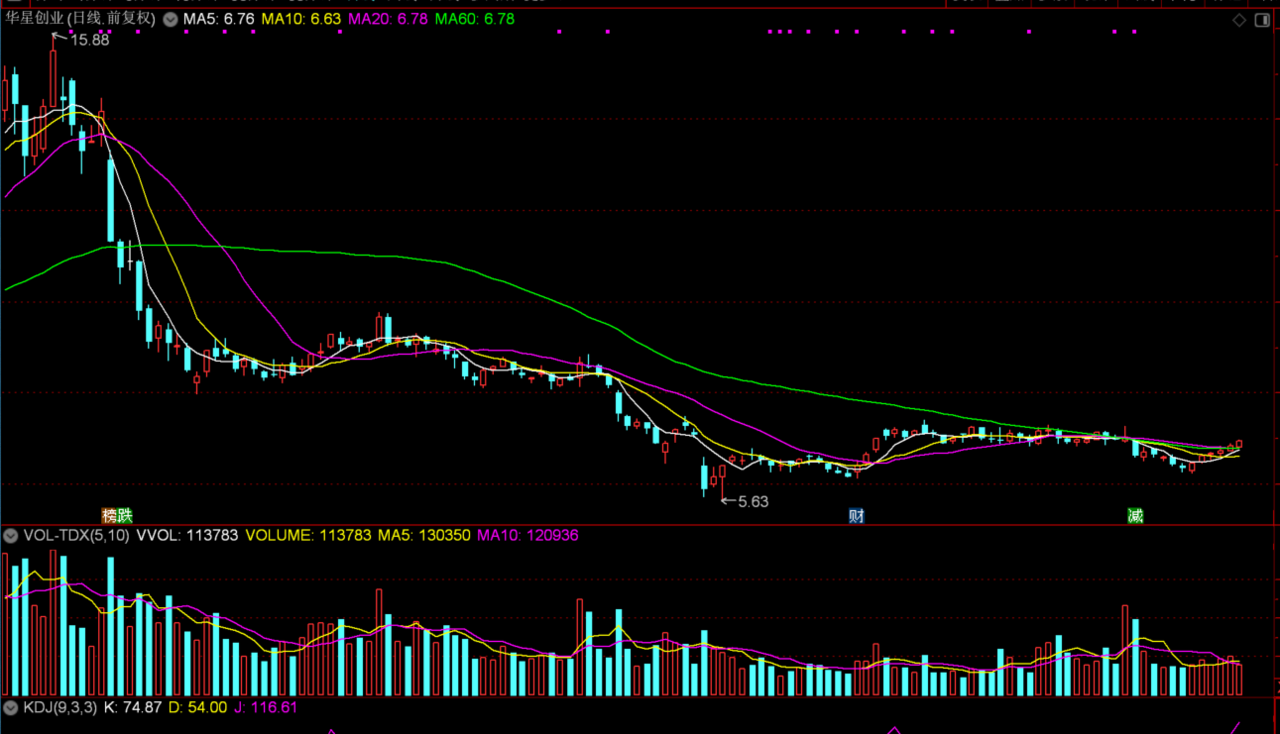This screenshot has width=1280, height=734.
Task: Select the green MA60 moving average label
Action: click(x=475, y=19)
